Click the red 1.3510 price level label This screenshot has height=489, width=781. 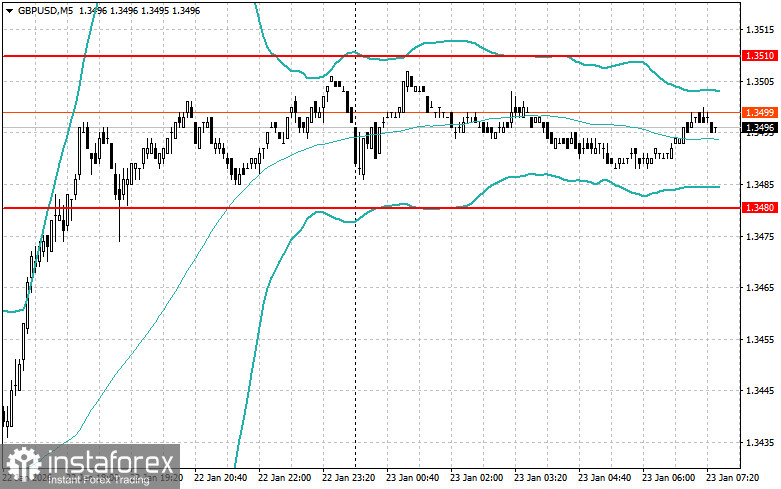(x=760, y=56)
